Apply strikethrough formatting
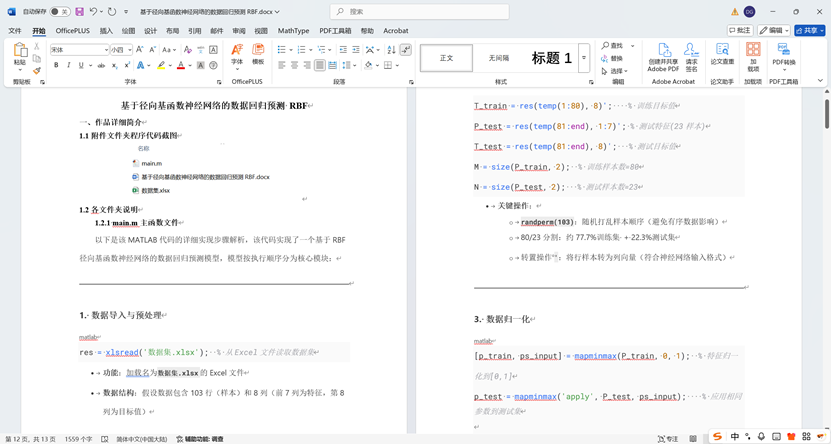831x444 pixels. point(101,65)
